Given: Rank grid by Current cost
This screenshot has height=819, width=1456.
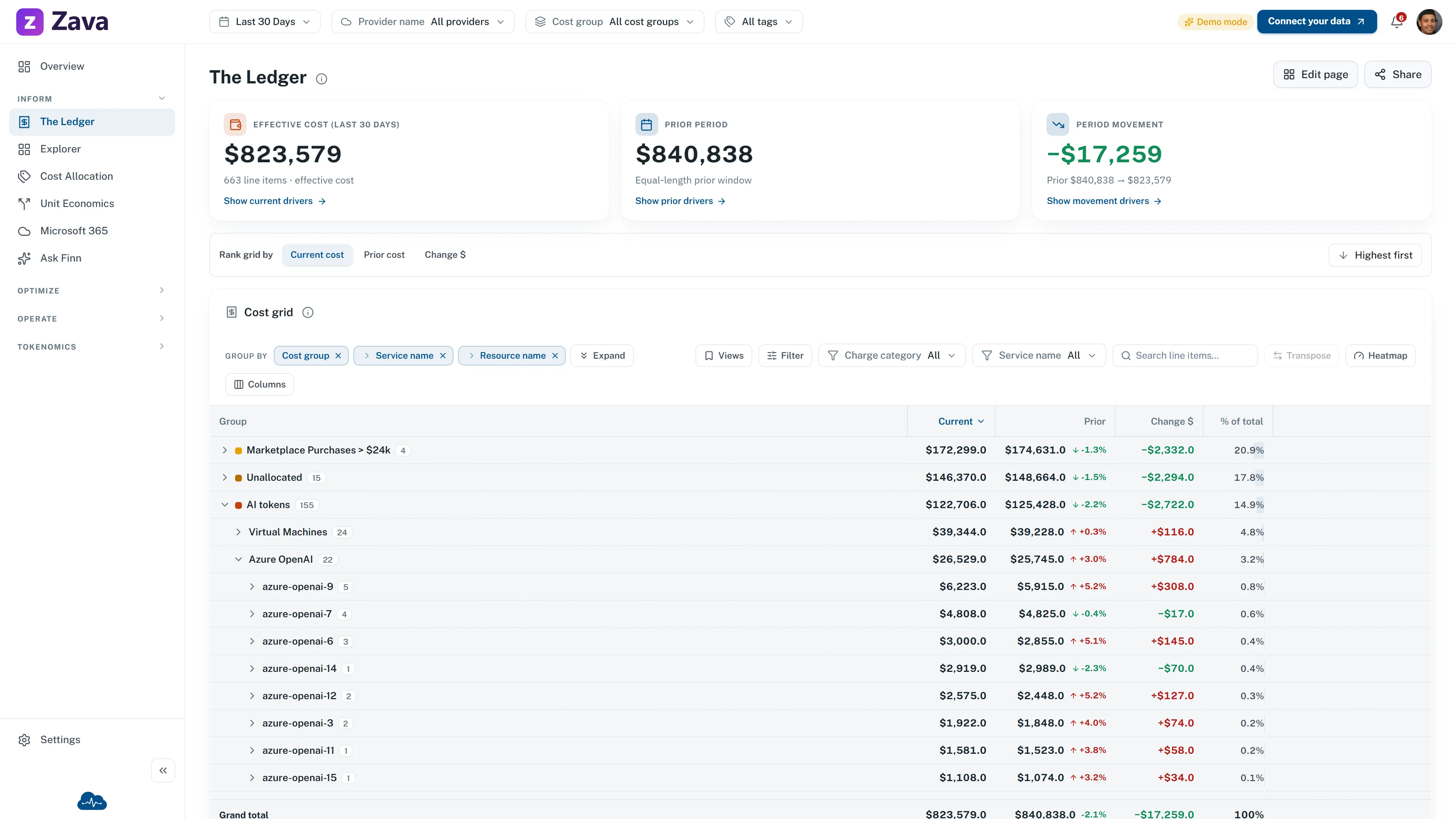Looking at the screenshot, I should pyautogui.click(x=317, y=255).
